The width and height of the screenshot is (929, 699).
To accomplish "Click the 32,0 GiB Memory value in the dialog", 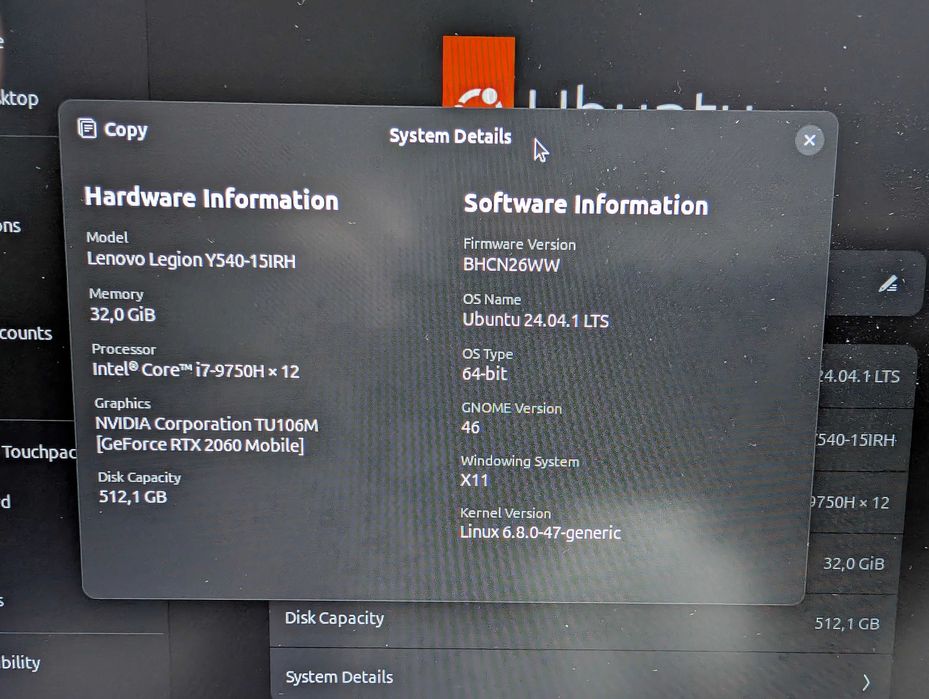I will coord(123,314).
